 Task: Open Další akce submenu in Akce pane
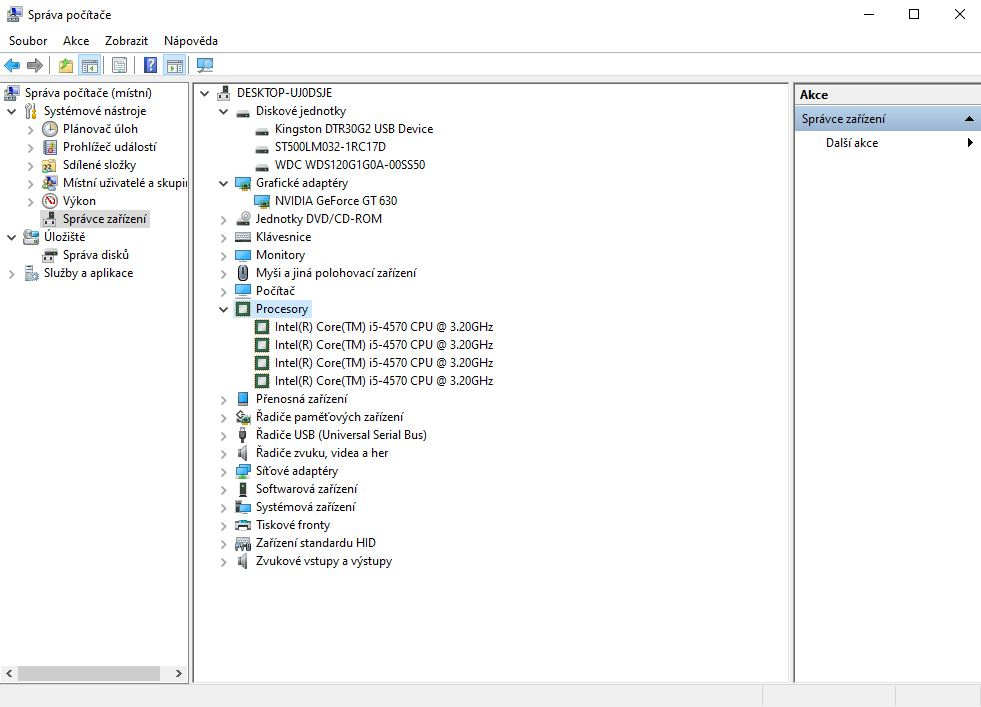click(888, 143)
